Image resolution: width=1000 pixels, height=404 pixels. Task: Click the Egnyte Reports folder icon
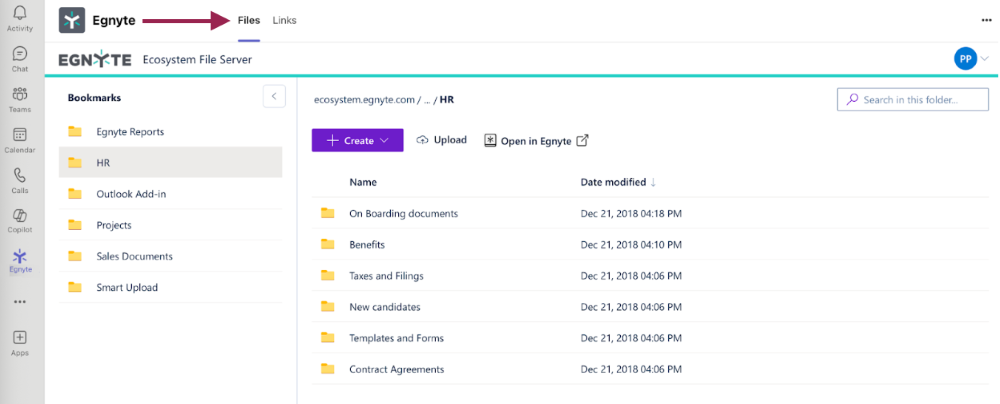point(75,131)
